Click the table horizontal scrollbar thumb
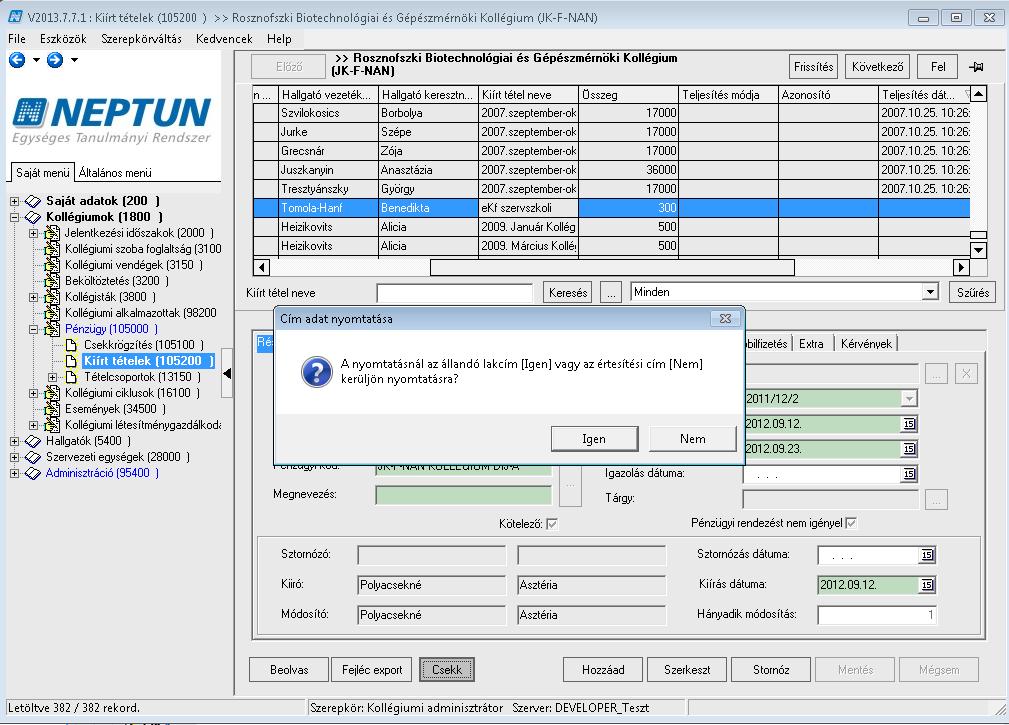The height and width of the screenshot is (725, 1009). pyautogui.click(x=612, y=267)
